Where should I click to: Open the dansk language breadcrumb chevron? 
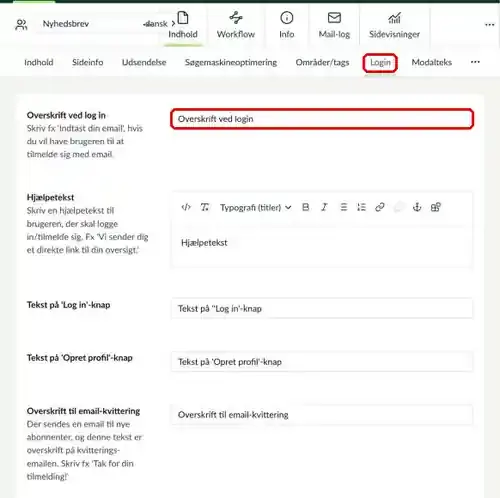(173, 24)
